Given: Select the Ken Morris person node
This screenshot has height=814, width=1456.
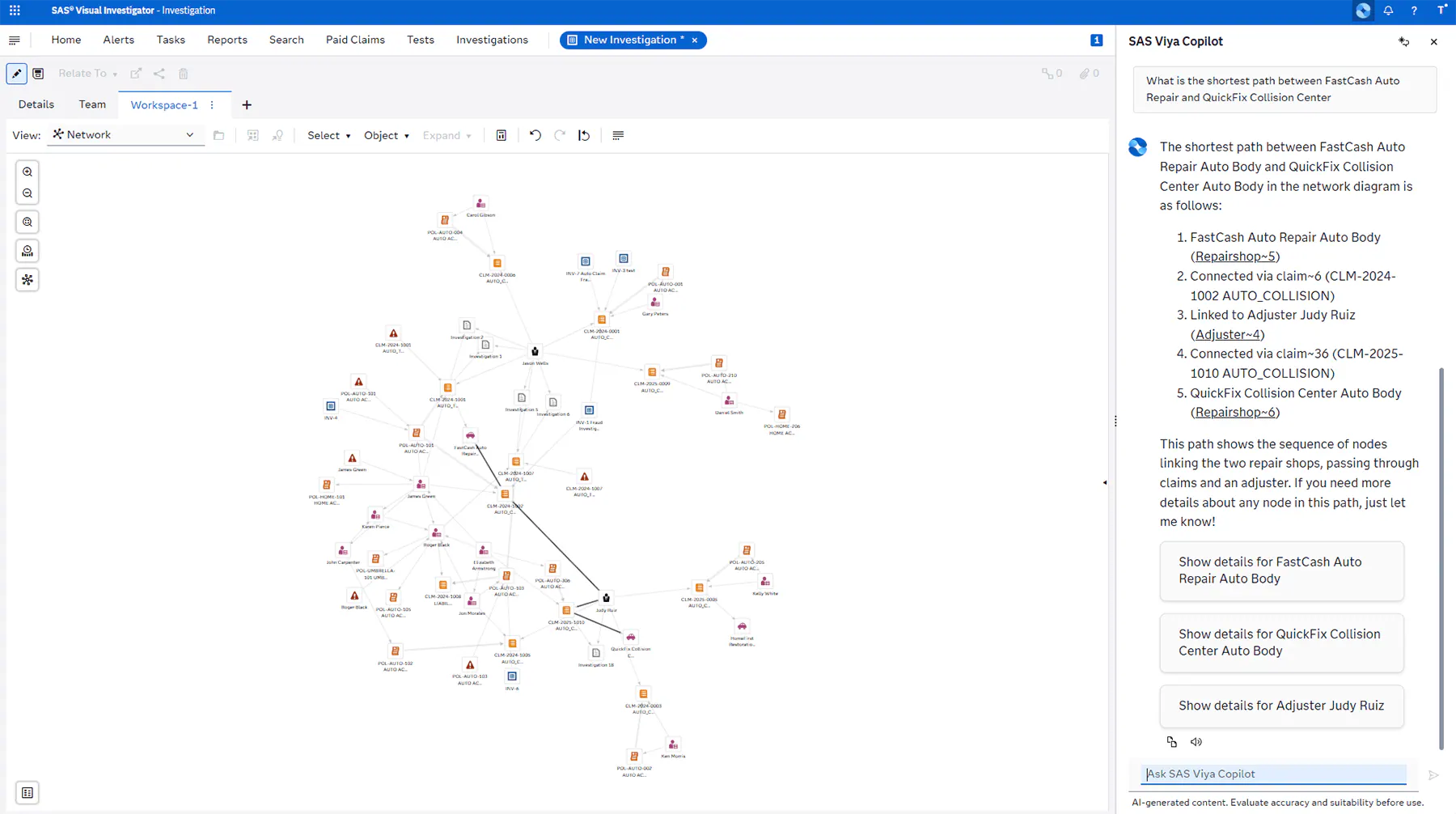Looking at the screenshot, I should coord(673,744).
